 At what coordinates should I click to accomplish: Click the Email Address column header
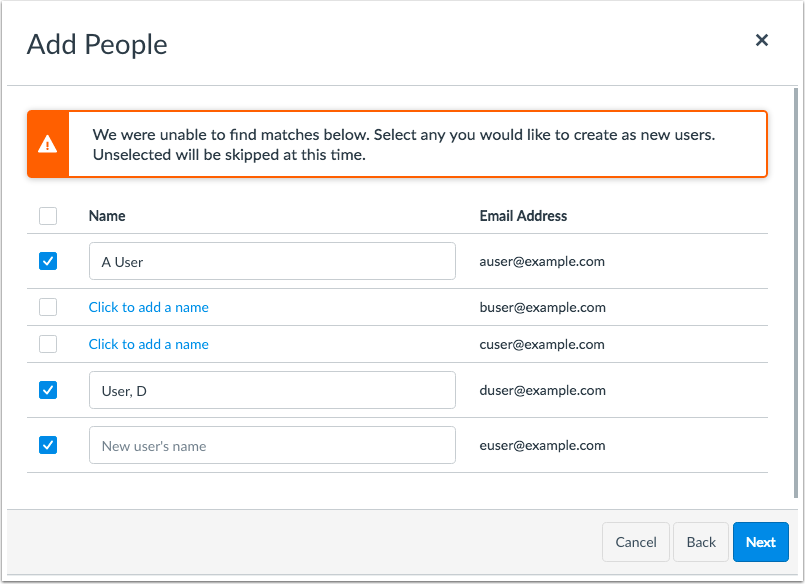click(x=523, y=216)
